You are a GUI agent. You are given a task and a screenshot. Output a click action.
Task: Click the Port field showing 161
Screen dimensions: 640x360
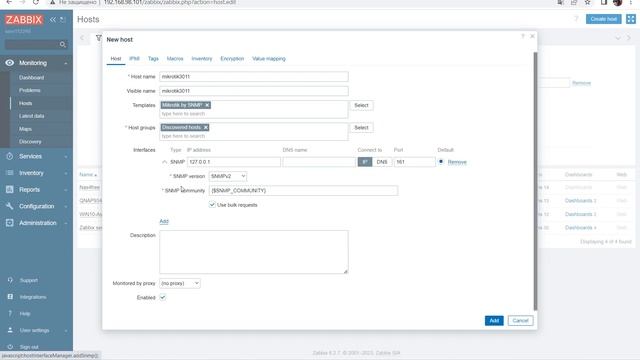[414, 162]
